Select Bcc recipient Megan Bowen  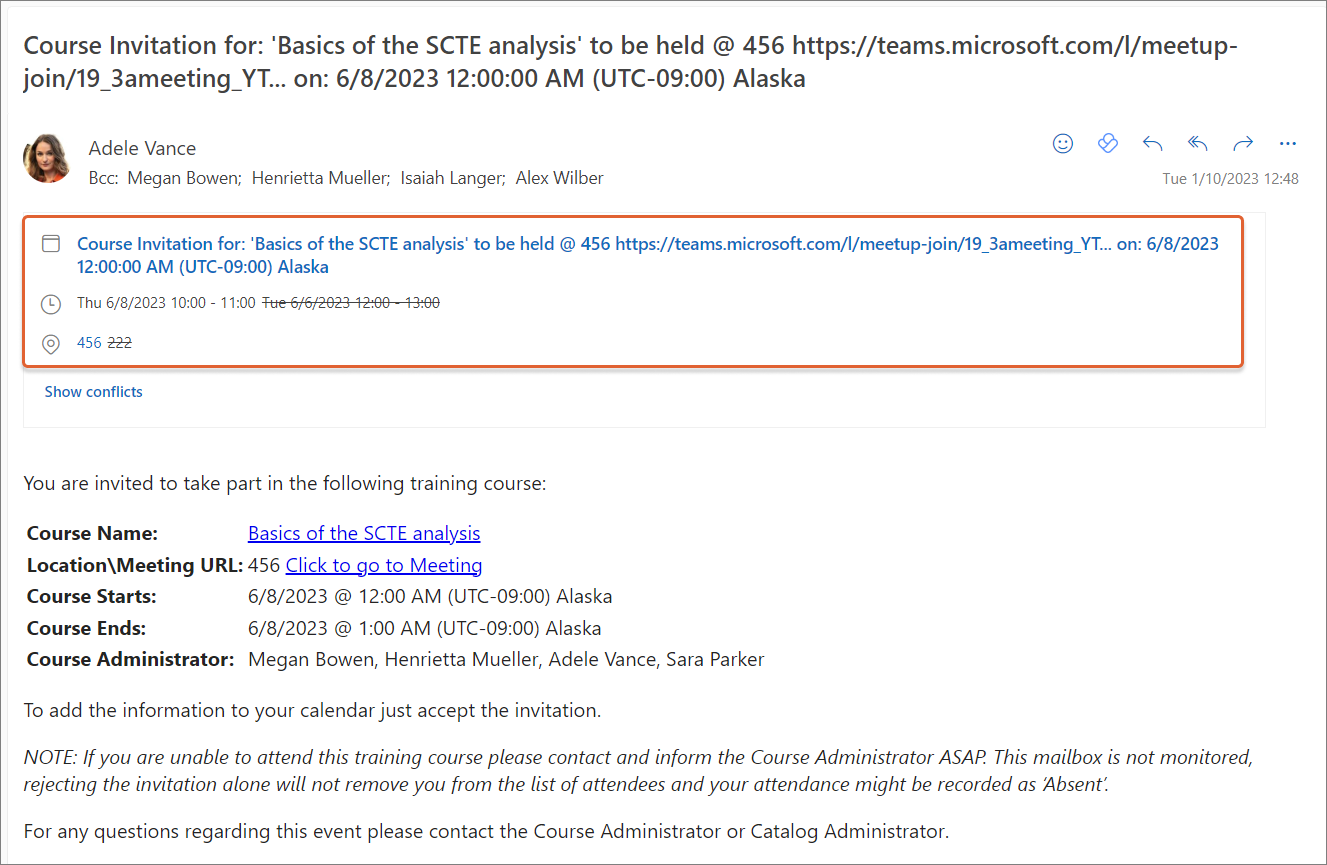pos(184,178)
